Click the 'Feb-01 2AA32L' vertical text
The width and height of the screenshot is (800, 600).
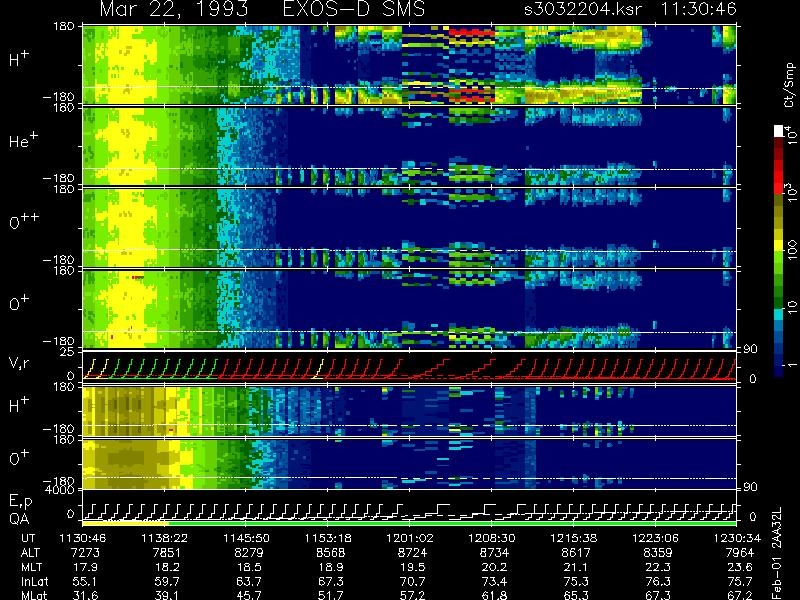pos(777,553)
